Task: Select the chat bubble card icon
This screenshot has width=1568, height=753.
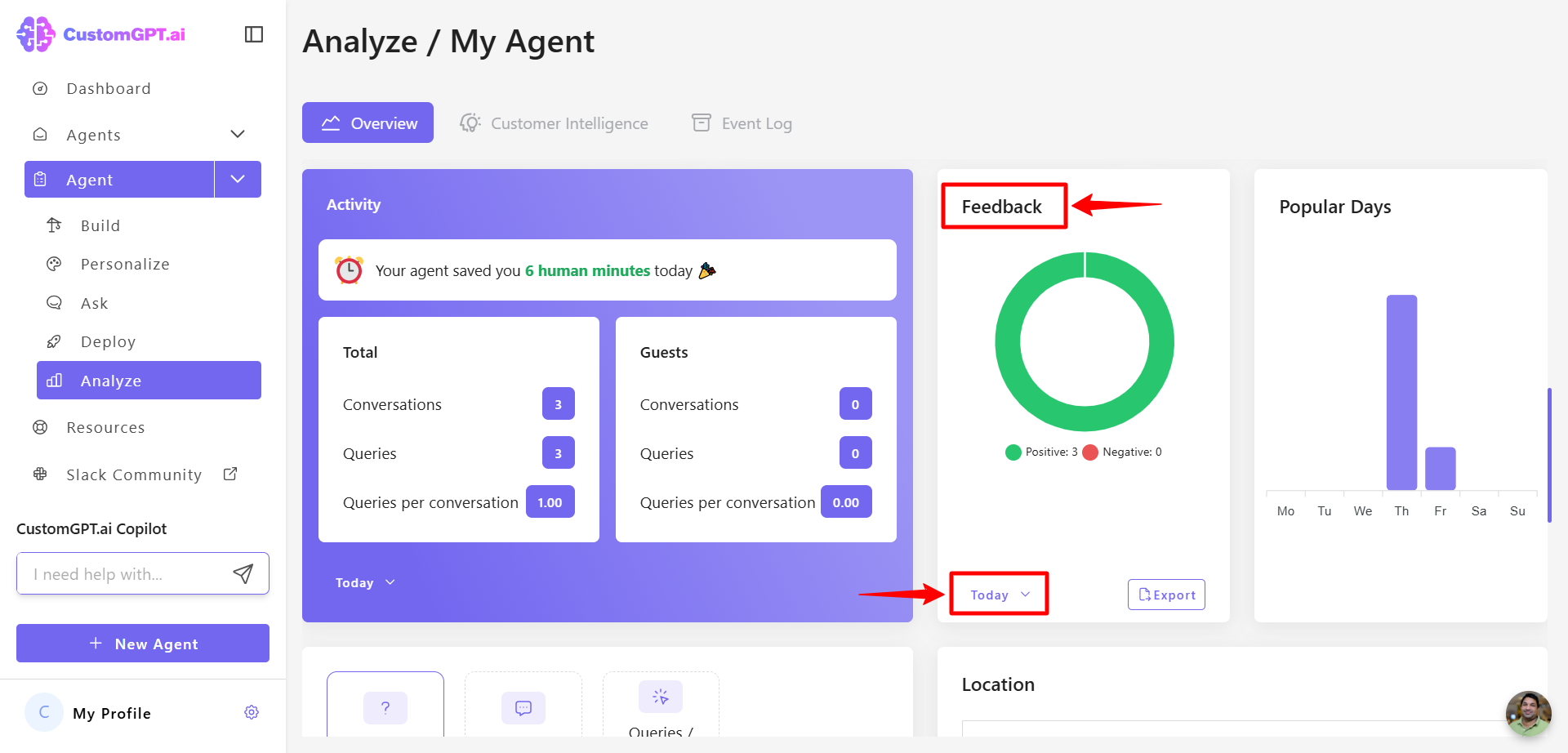Action: coord(523,707)
